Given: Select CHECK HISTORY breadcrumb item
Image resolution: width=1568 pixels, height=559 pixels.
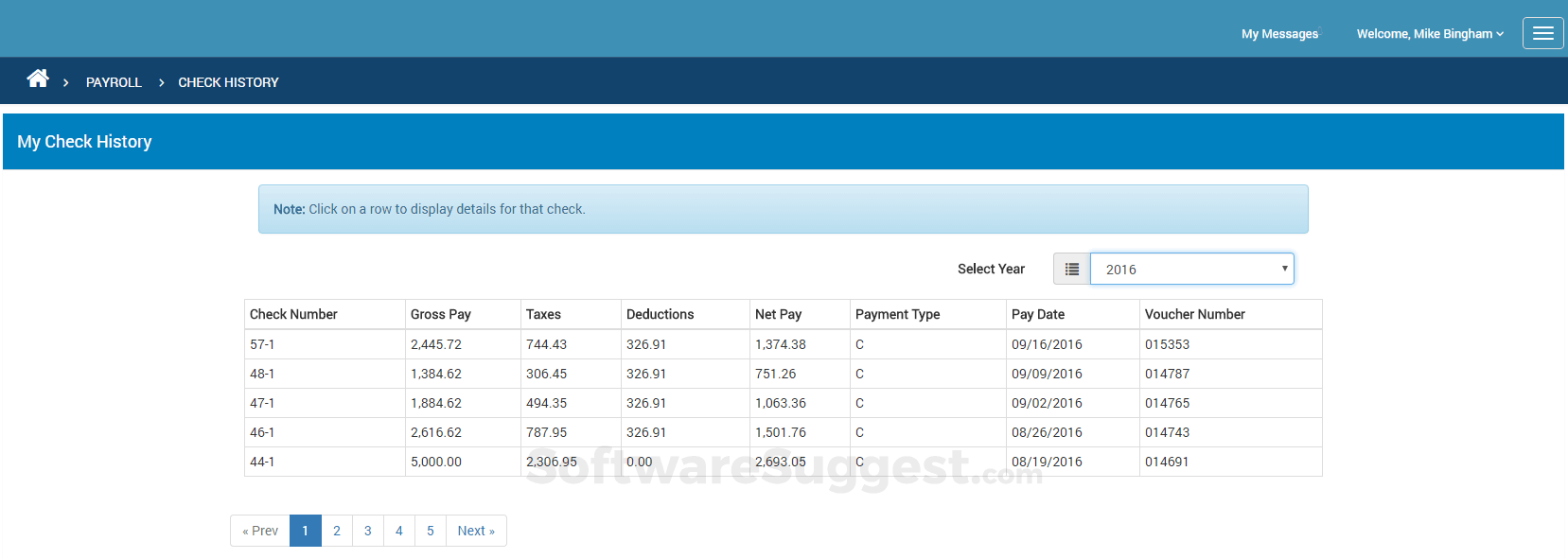Looking at the screenshot, I should (228, 82).
